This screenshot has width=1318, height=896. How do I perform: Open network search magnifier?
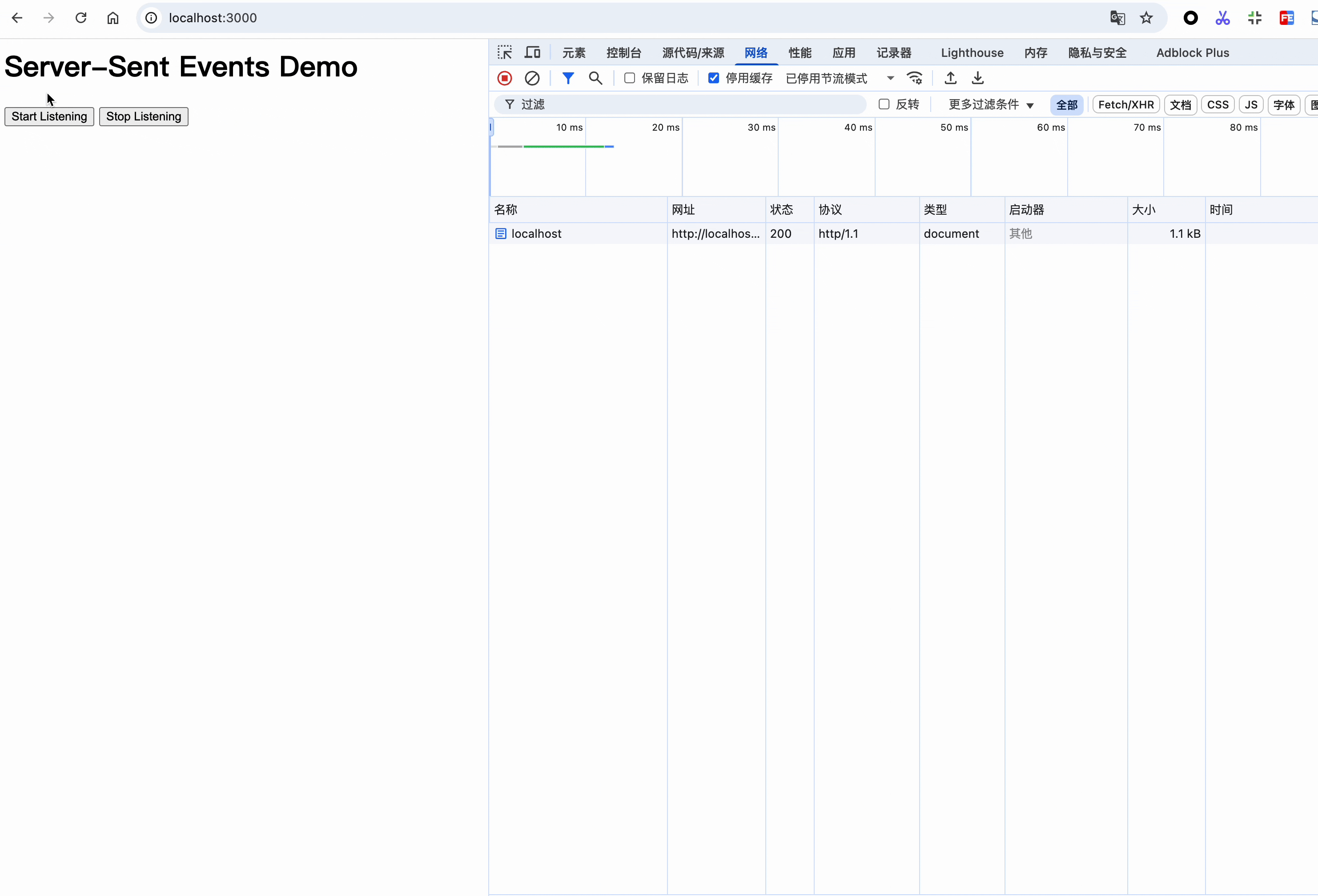(x=595, y=78)
